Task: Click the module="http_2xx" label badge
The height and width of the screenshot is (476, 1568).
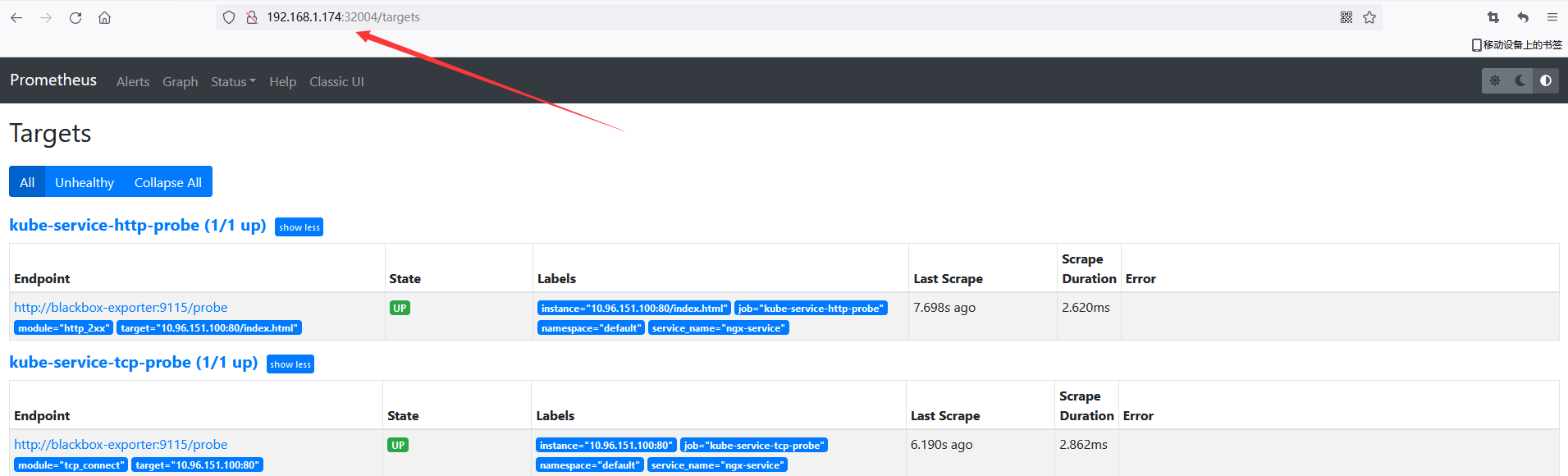Action: (63, 328)
